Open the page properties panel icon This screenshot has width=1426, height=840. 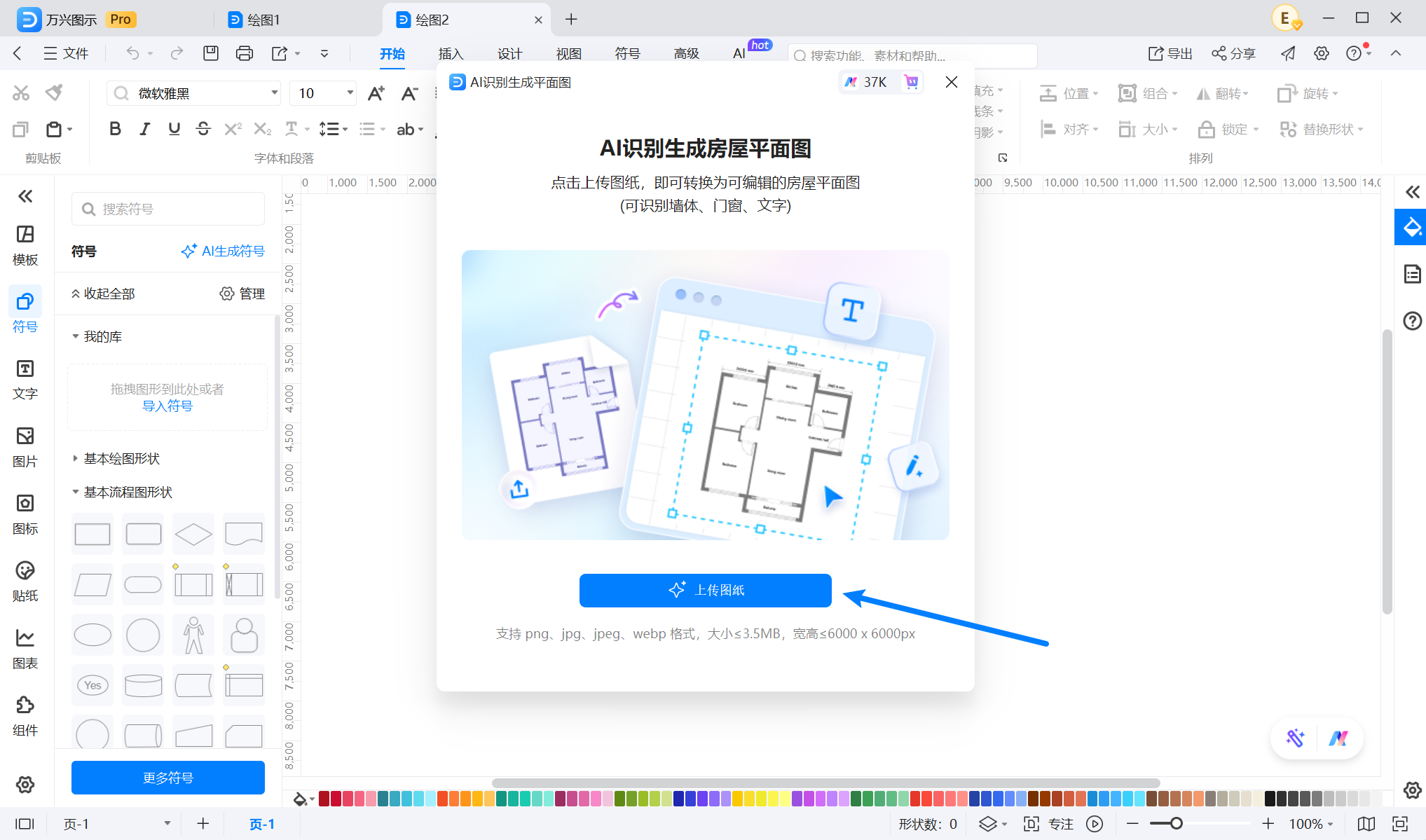[x=1413, y=274]
